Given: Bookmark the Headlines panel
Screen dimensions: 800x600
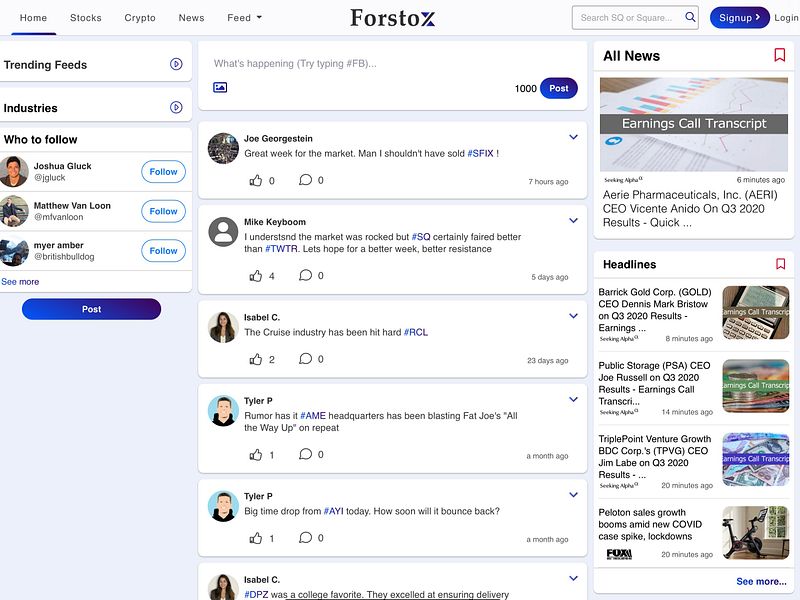Looking at the screenshot, I should coord(780,264).
